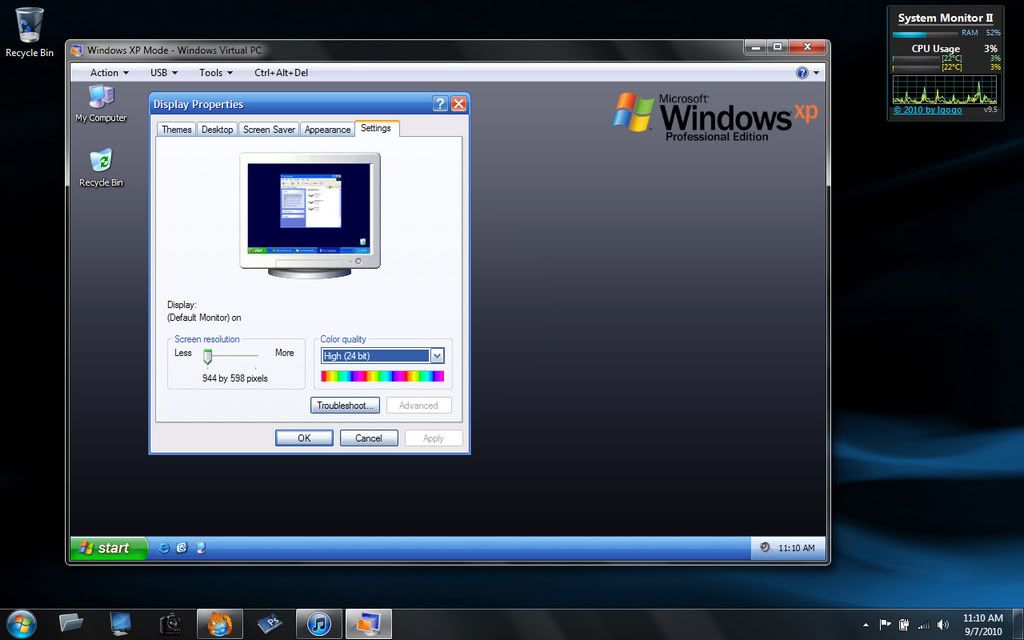Confirm with the OK button
Image resolution: width=1024 pixels, height=640 pixels.
[304, 438]
